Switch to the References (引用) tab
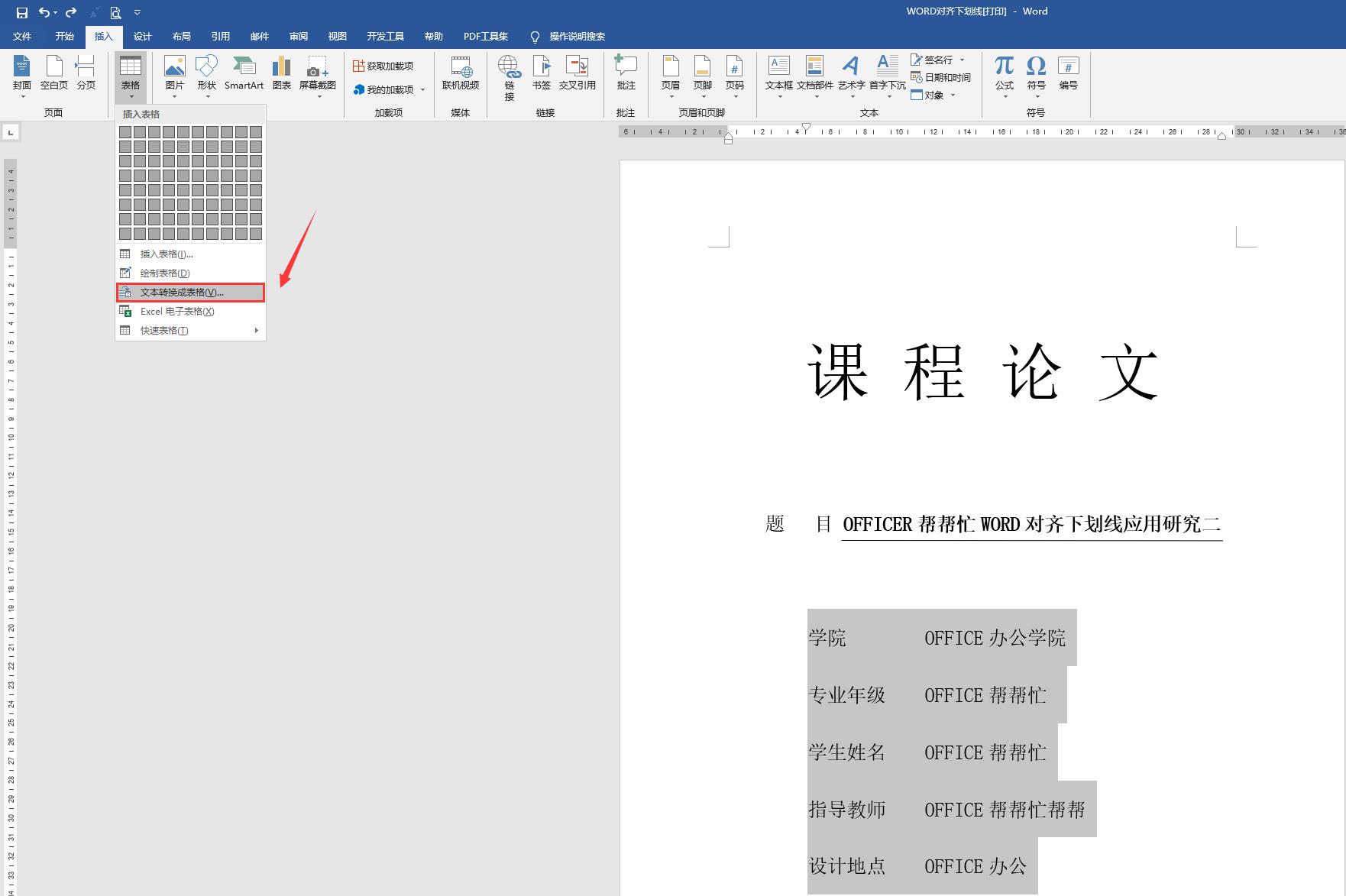 click(x=220, y=36)
